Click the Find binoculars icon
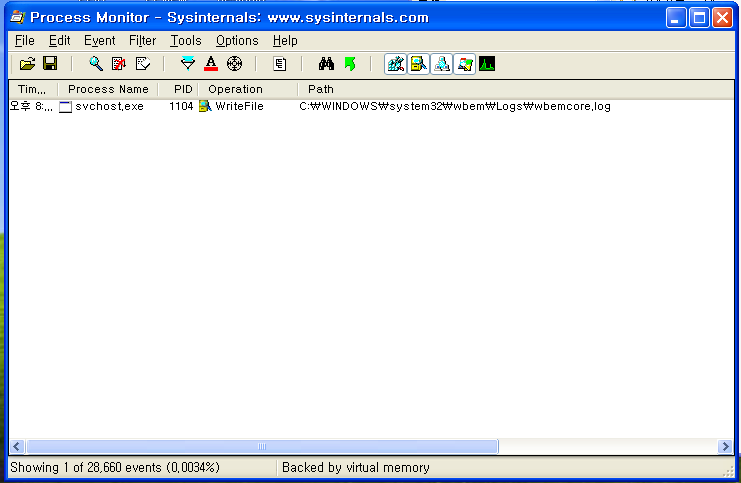Image resolution: width=741 pixels, height=483 pixels. point(326,63)
